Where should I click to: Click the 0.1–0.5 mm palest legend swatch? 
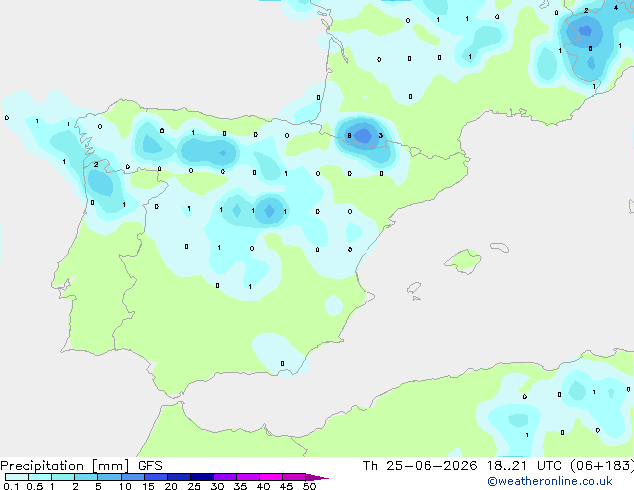click(x=17, y=477)
